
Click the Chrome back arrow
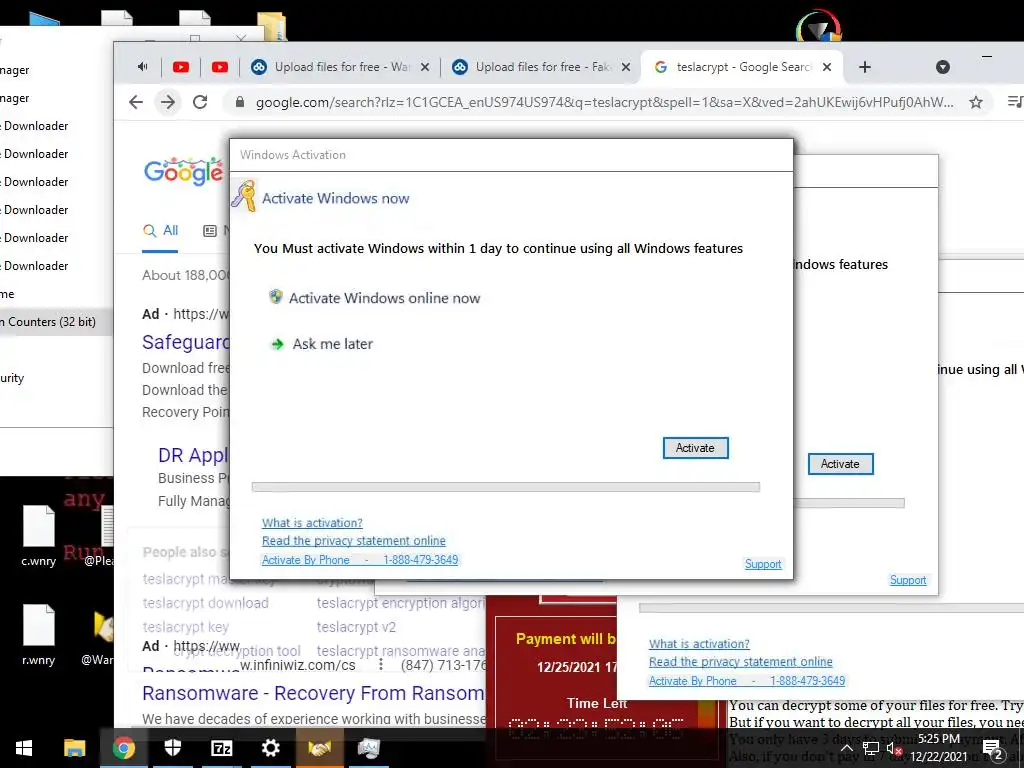136,102
